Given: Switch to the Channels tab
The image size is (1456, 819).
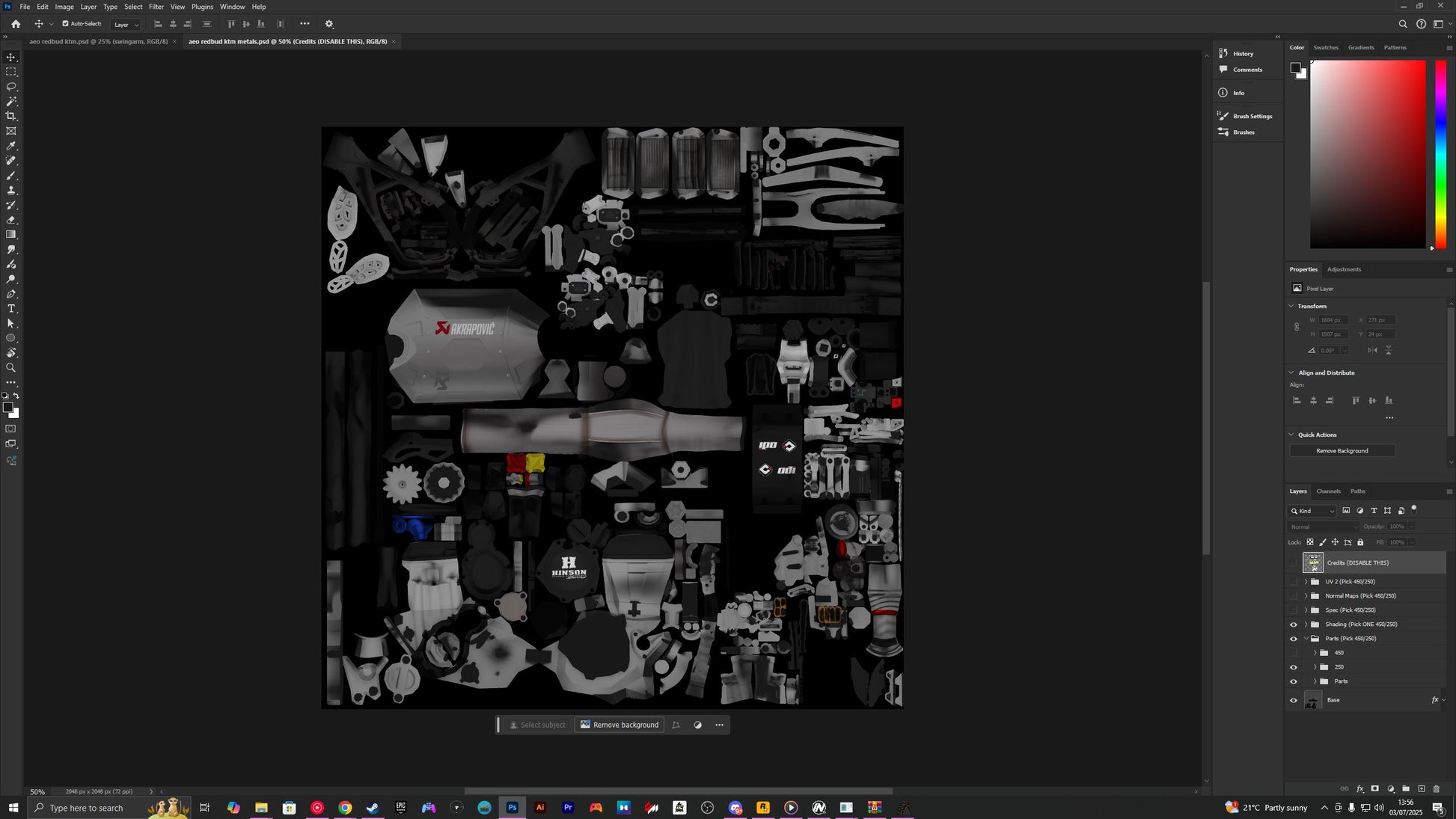Looking at the screenshot, I should tap(1328, 491).
